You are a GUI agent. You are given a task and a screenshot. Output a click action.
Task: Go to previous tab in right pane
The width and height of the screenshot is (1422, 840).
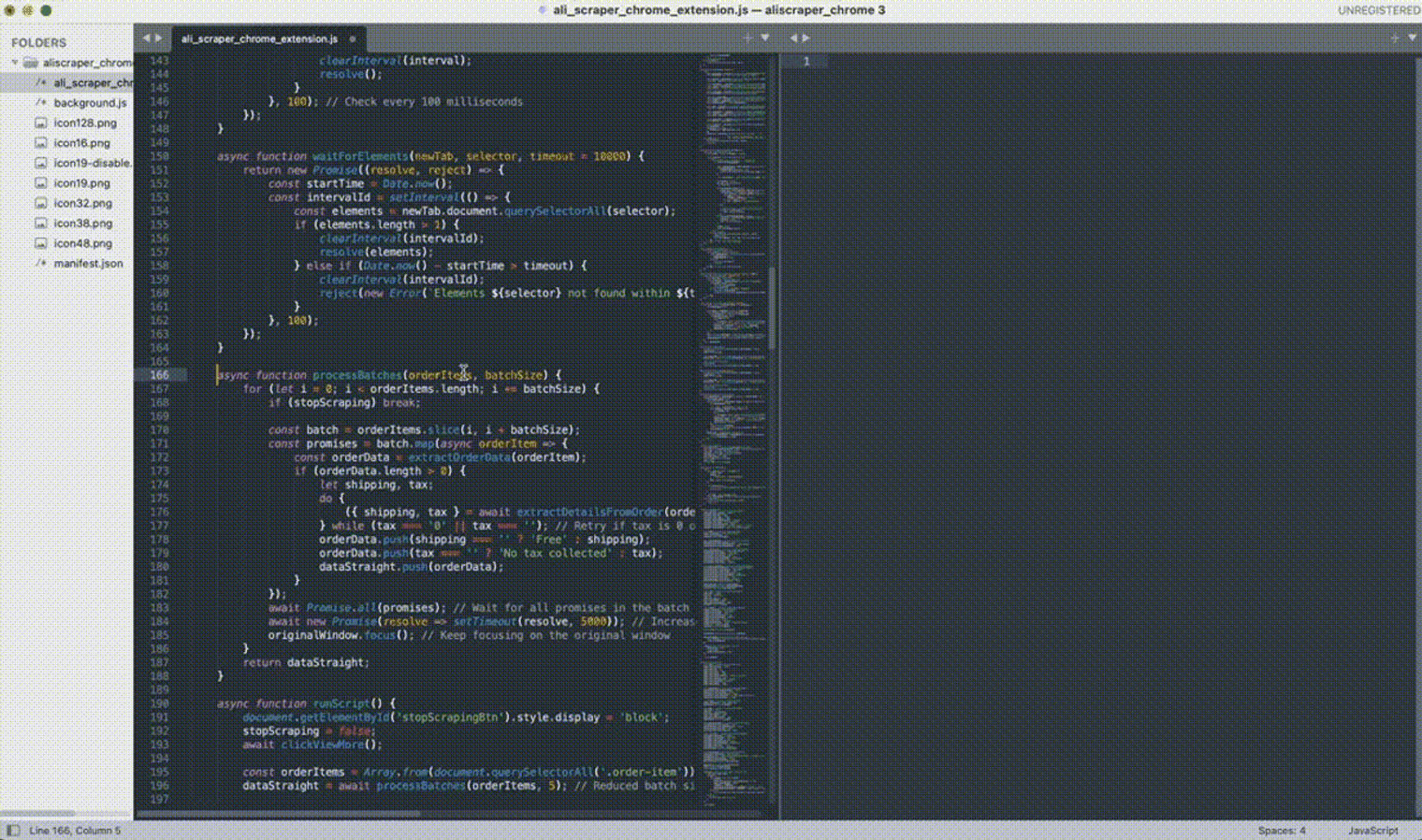pos(793,38)
